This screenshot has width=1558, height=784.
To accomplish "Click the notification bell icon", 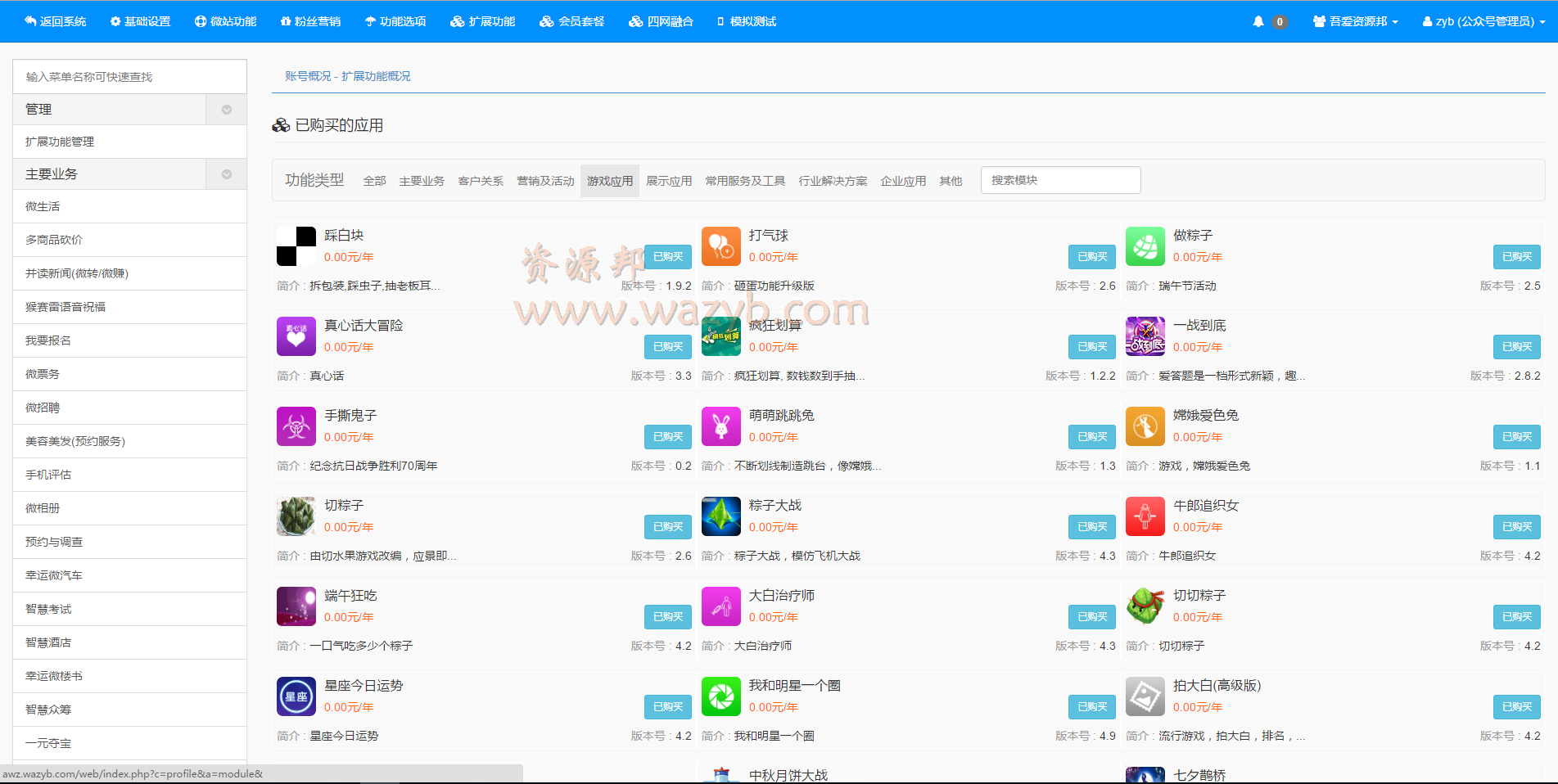I will point(1258,21).
